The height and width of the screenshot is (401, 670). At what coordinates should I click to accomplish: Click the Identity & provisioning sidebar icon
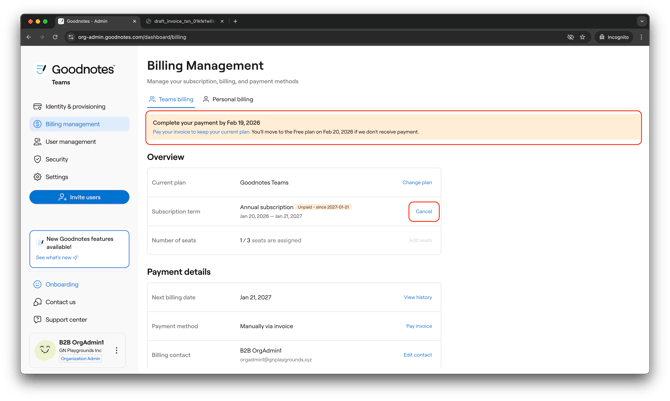38,106
